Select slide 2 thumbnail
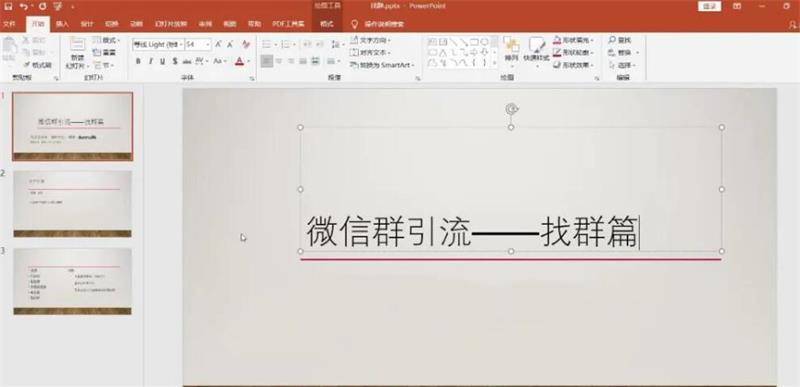Image resolution: width=800 pixels, height=387 pixels. [x=72, y=203]
